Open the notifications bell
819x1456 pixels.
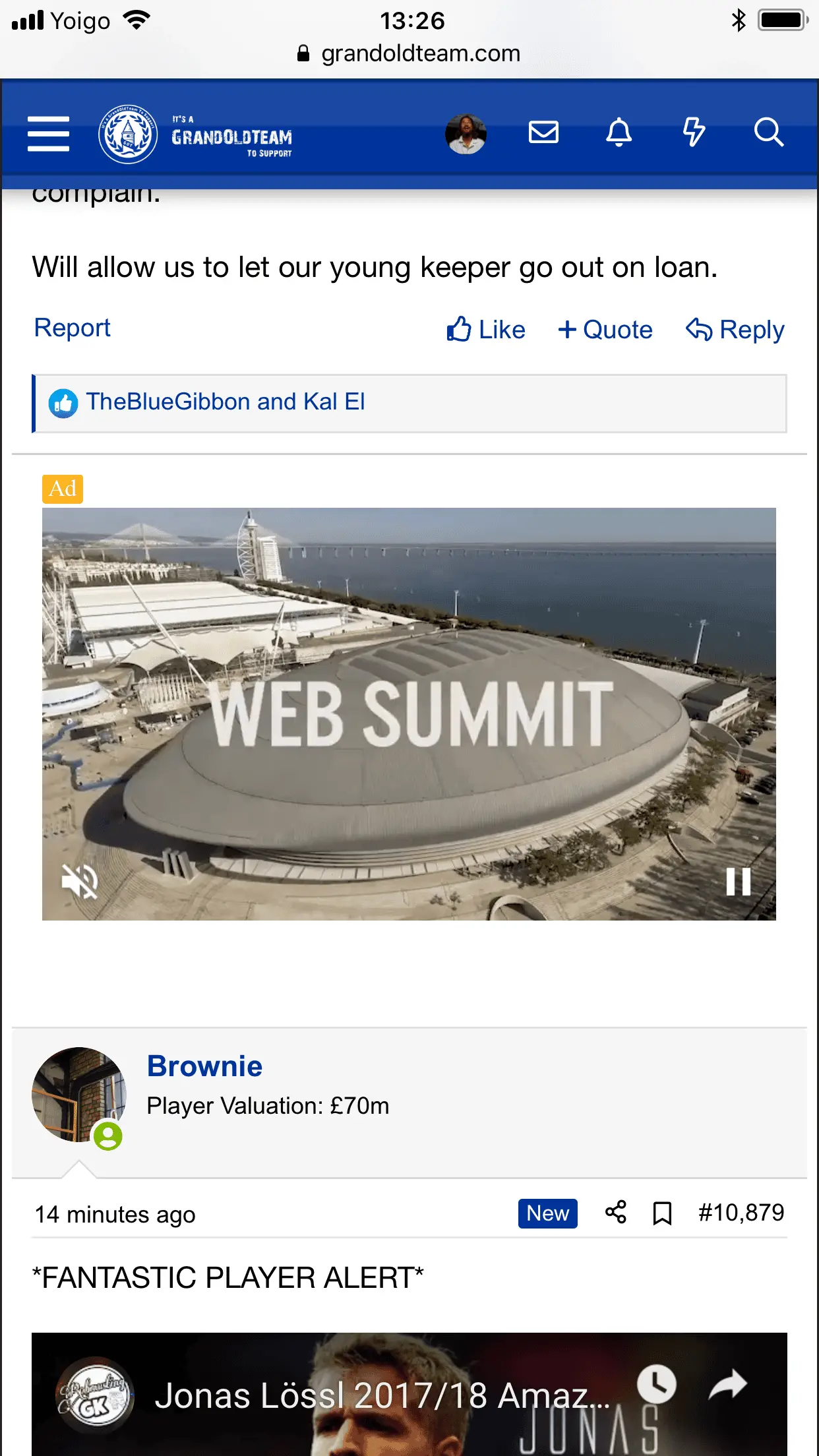[619, 133]
